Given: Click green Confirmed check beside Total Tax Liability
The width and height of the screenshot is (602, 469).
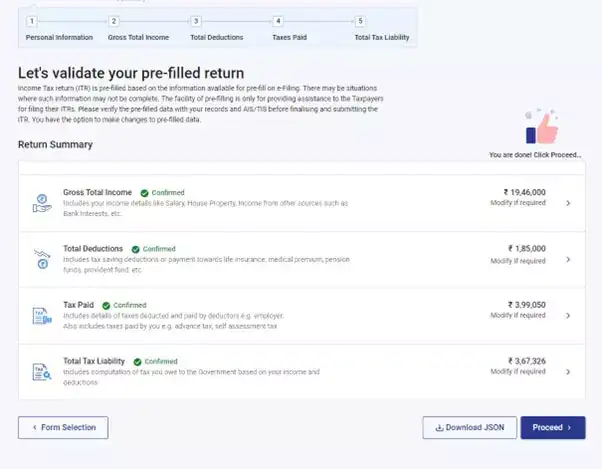Looking at the screenshot, I should [x=137, y=361].
